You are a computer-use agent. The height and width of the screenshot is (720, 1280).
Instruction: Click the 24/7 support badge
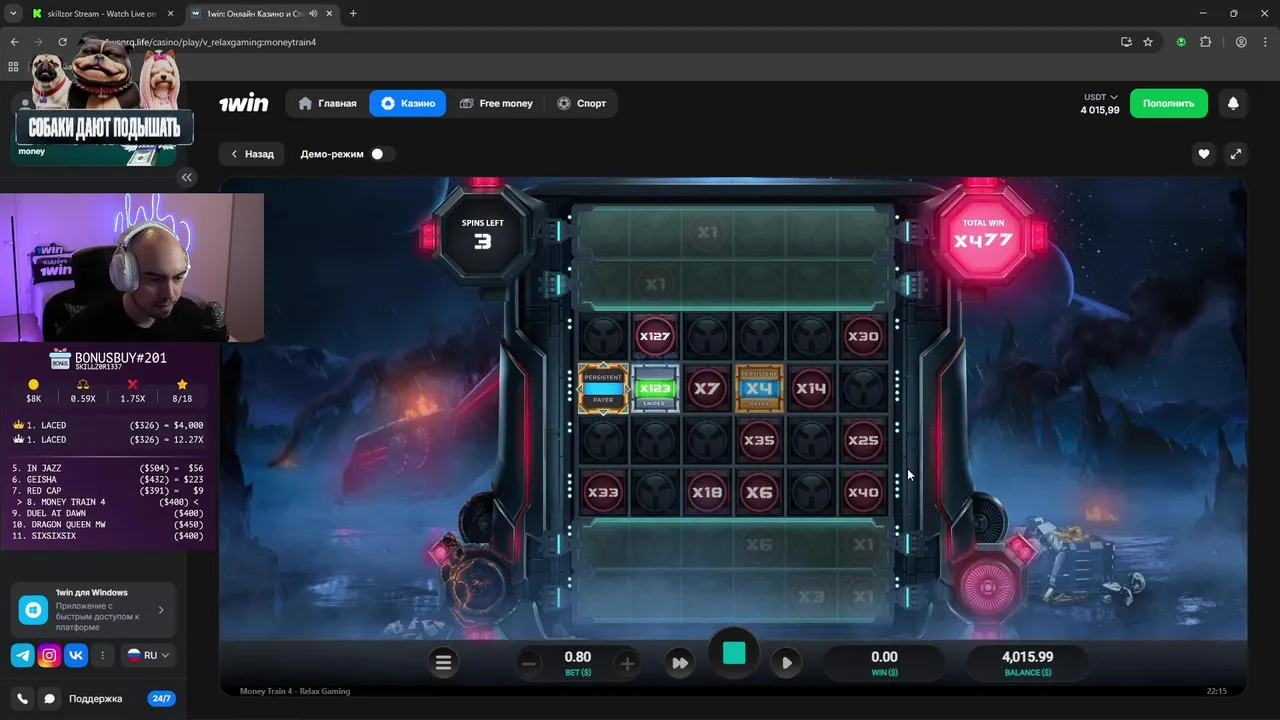[162, 699]
